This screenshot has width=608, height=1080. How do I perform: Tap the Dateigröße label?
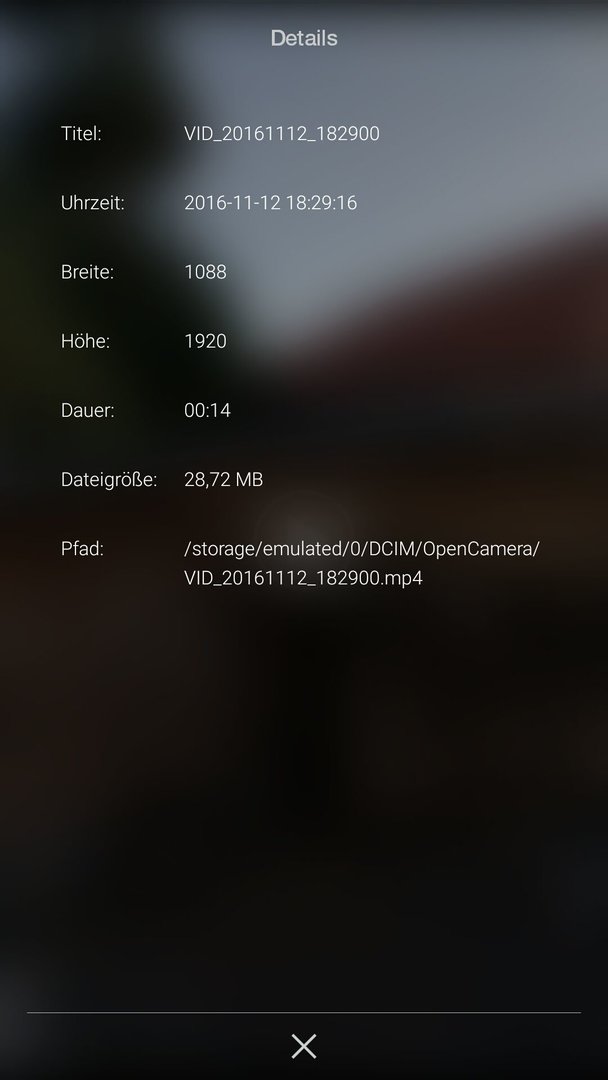click(x=109, y=480)
